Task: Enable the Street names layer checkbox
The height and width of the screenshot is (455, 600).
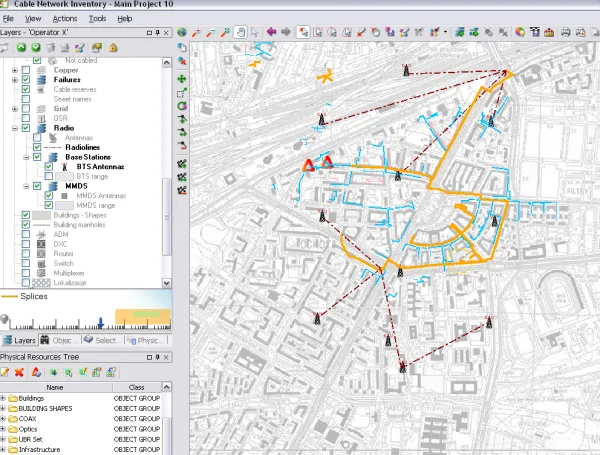Action: [x=26, y=99]
